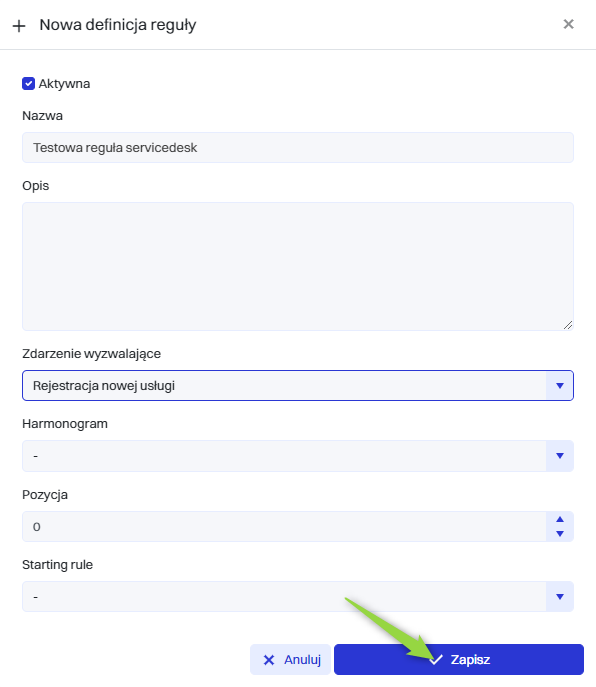Increase Pozycja value with up arrow
The height and width of the screenshot is (687, 596).
(x=560, y=519)
